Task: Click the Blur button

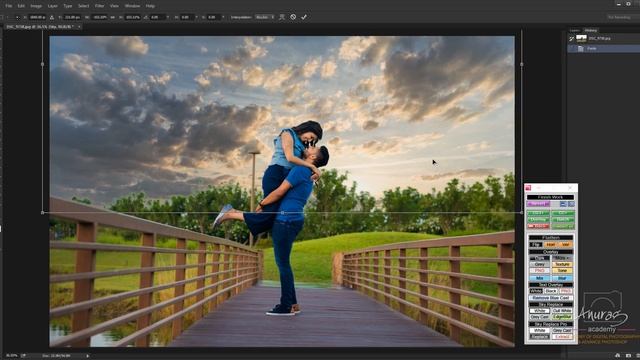Action: click(x=562, y=278)
